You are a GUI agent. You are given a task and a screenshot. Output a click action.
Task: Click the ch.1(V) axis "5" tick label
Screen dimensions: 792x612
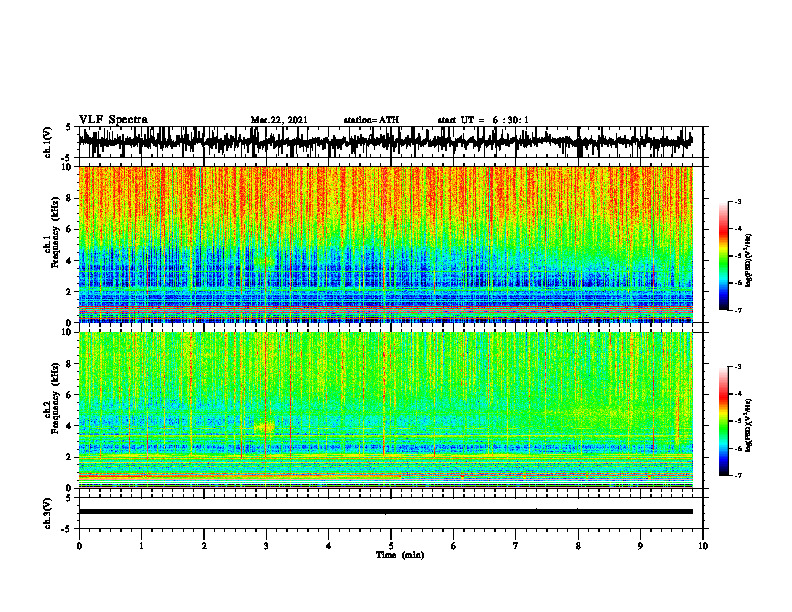(69, 128)
